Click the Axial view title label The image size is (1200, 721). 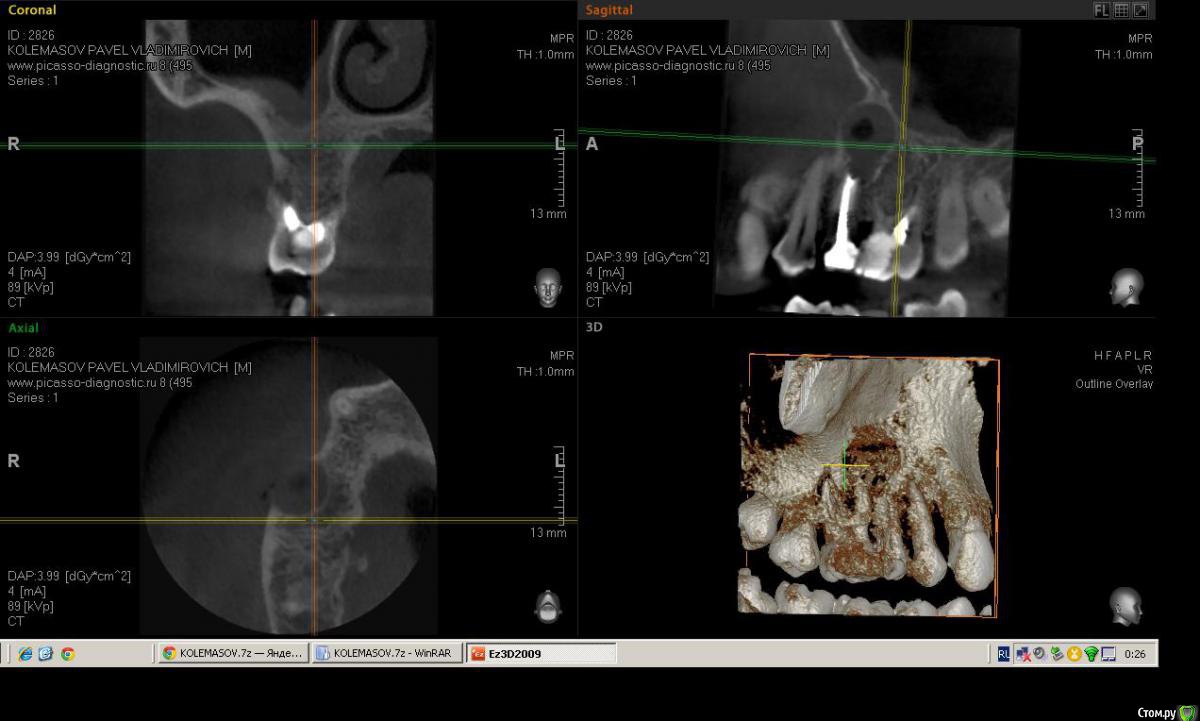(24, 328)
